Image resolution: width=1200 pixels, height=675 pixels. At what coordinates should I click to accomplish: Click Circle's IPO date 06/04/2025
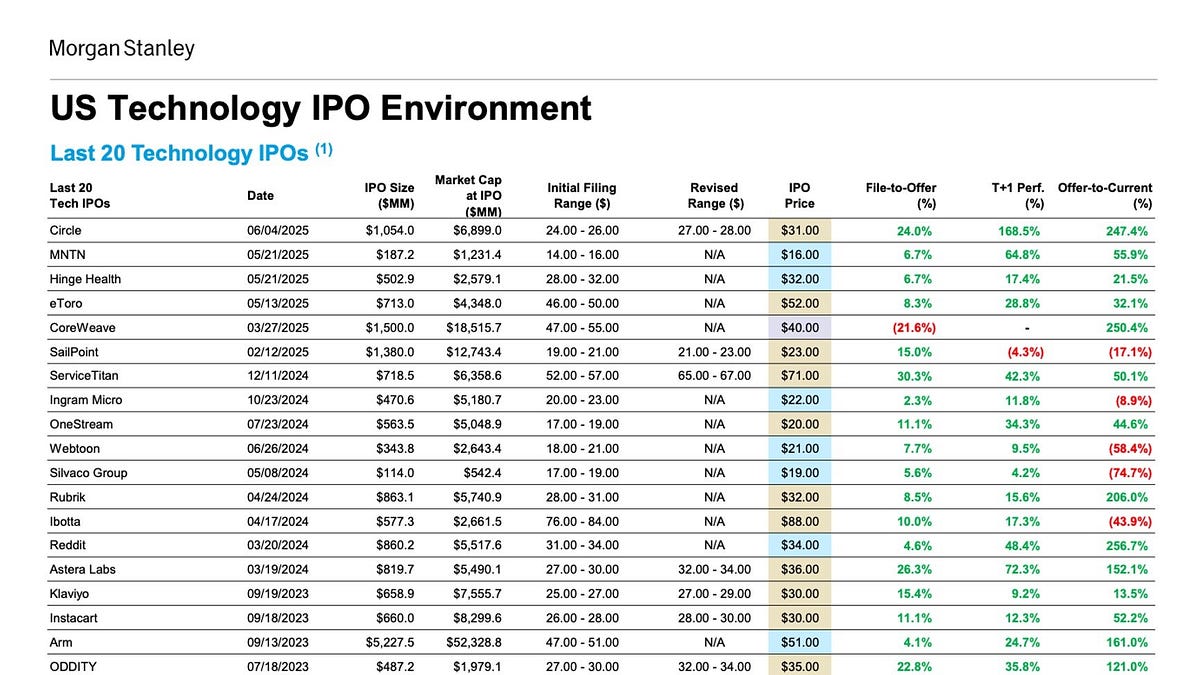pos(278,231)
